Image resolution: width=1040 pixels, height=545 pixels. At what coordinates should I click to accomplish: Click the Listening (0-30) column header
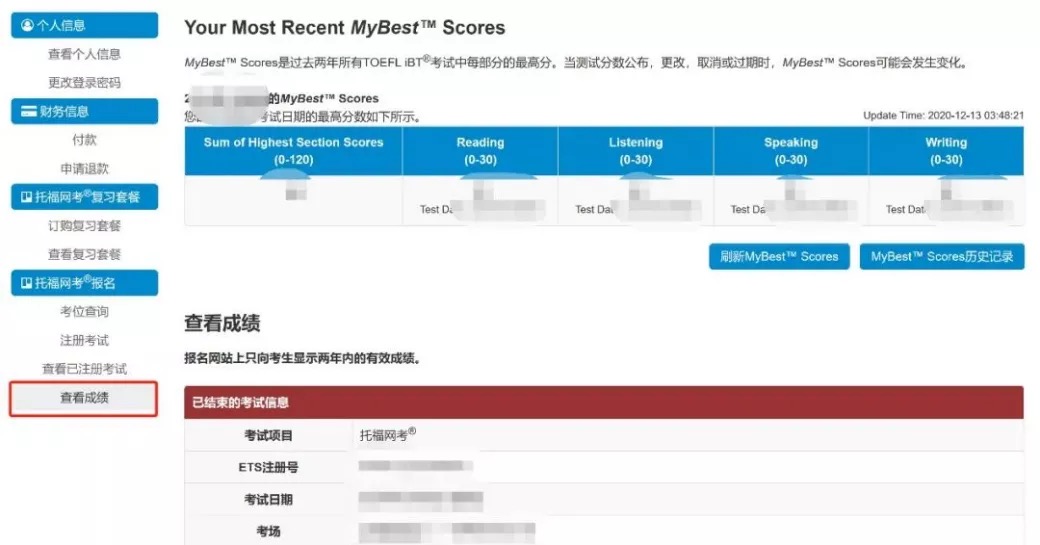(x=635, y=151)
